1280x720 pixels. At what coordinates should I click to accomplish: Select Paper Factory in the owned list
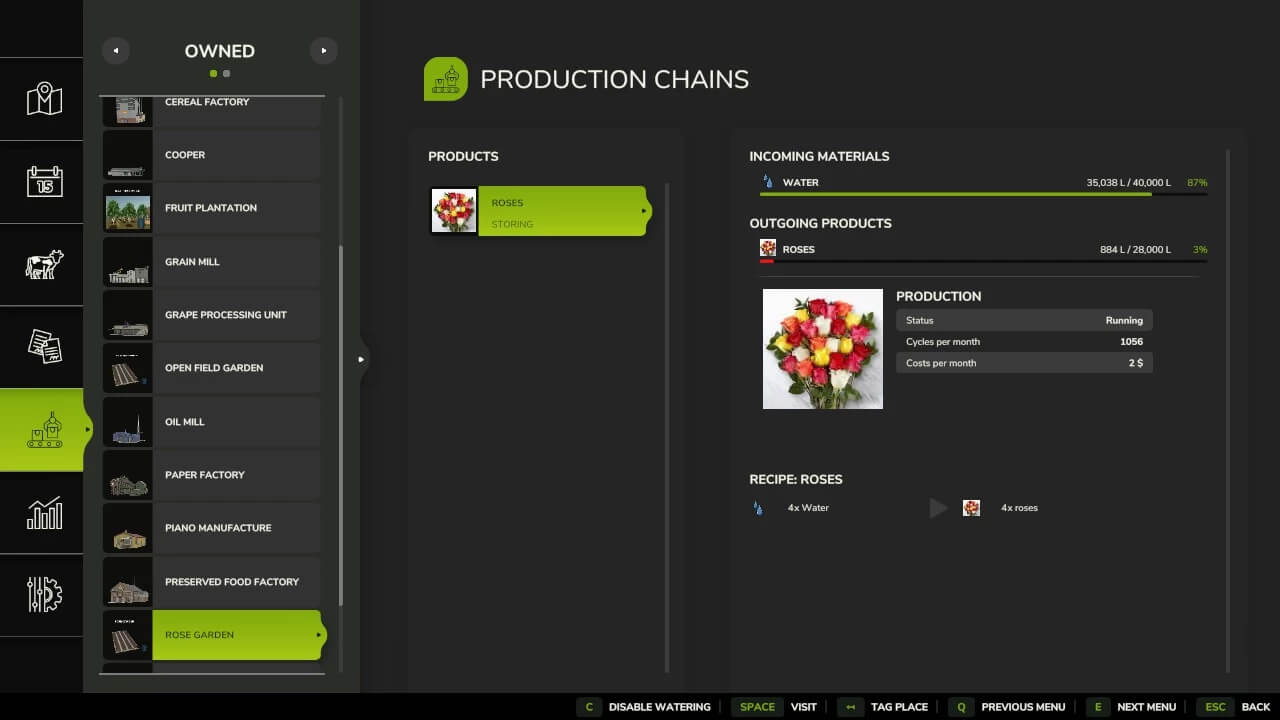(236, 475)
